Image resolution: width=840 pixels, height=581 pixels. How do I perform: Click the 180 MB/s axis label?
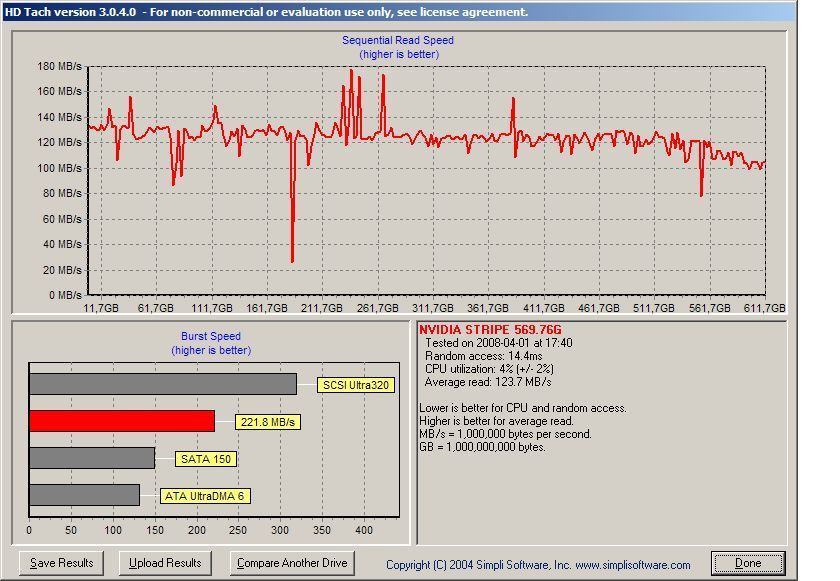[x=59, y=66]
